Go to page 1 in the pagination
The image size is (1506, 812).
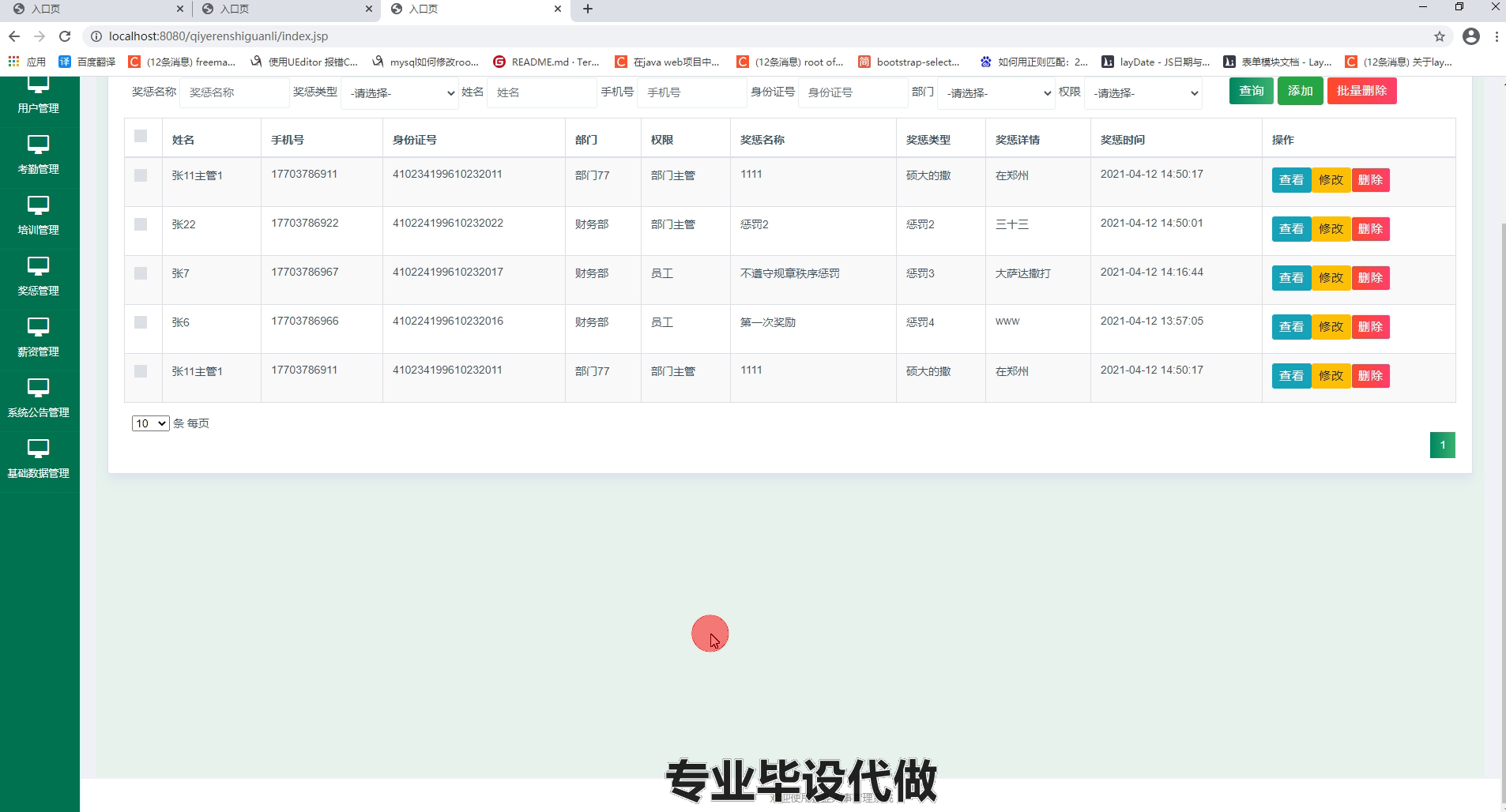[1443, 445]
